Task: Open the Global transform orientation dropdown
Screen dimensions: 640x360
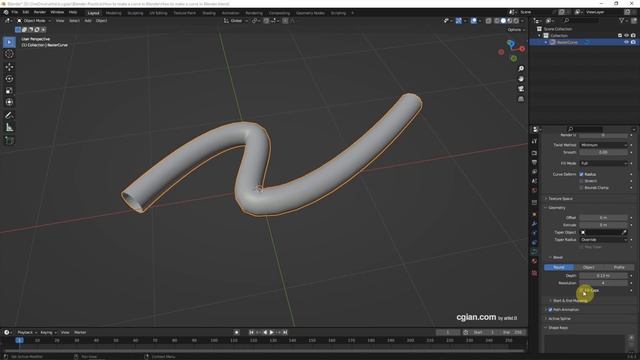Action: 236,21
